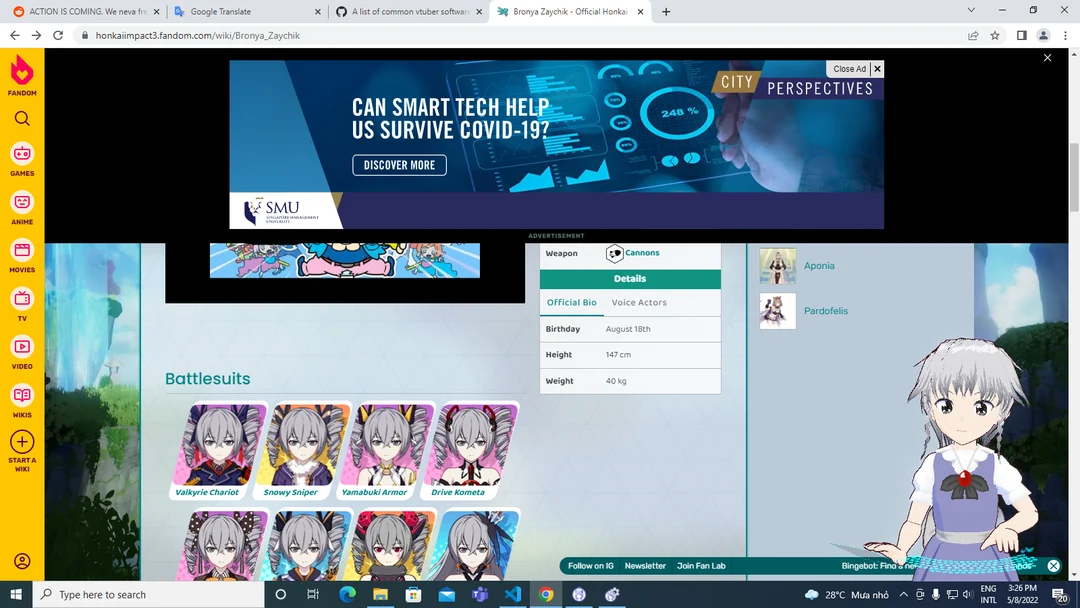Open the Aponia character link
This screenshot has height=608, width=1080.
819,265
